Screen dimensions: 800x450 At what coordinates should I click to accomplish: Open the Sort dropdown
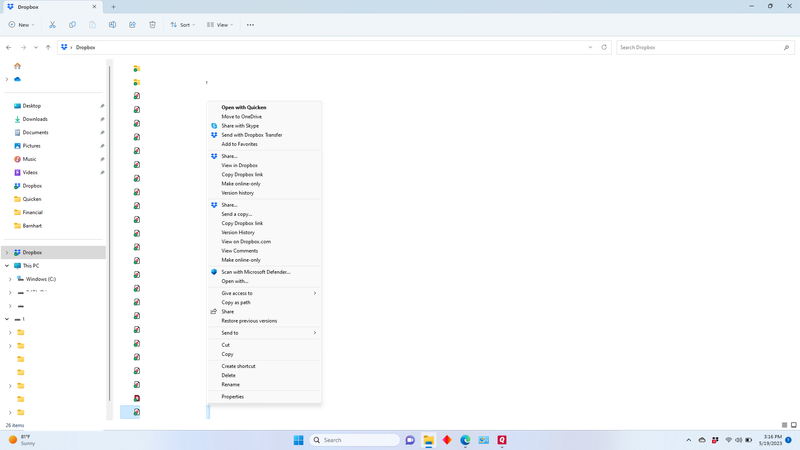click(182, 24)
